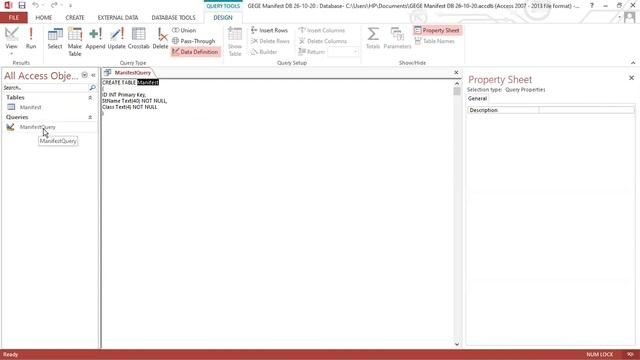Click the user account picture icon
Screen dimensions: 640x360
[x=629, y=18]
